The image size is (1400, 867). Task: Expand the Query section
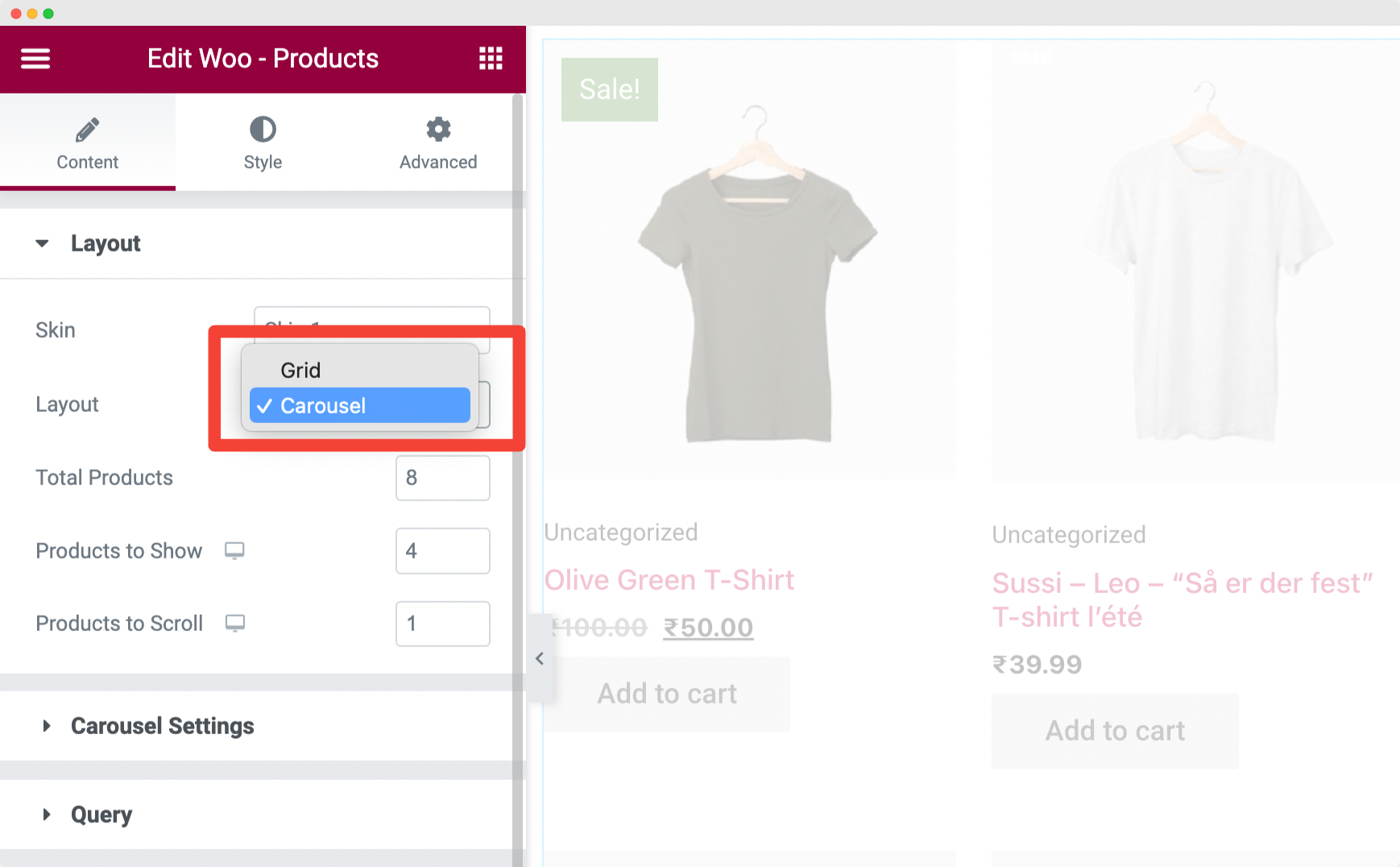coord(101,814)
